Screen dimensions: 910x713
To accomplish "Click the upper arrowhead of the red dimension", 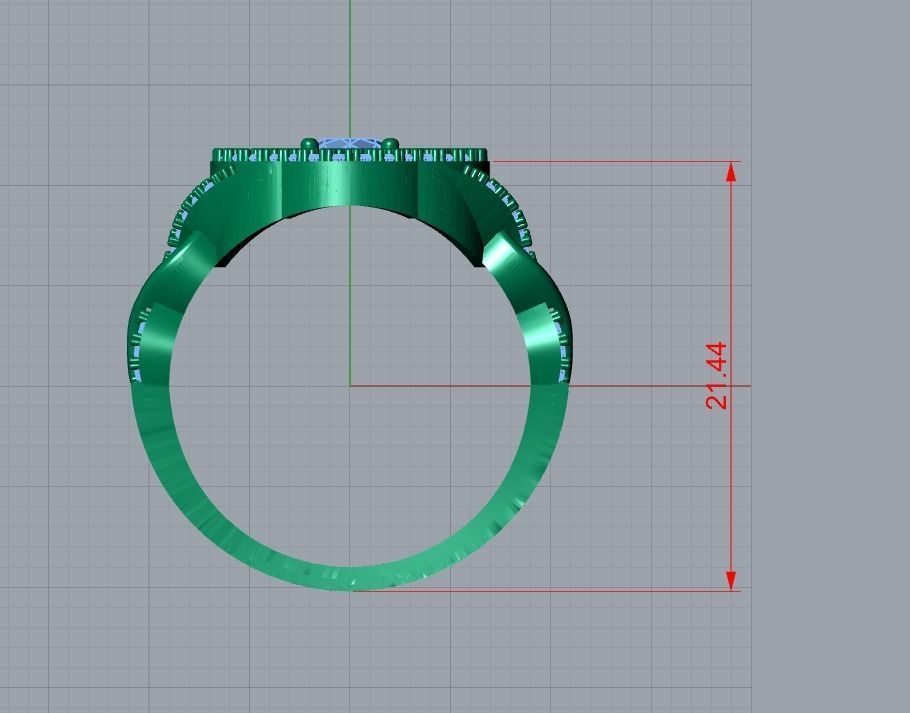I will [x=731, y=172].
